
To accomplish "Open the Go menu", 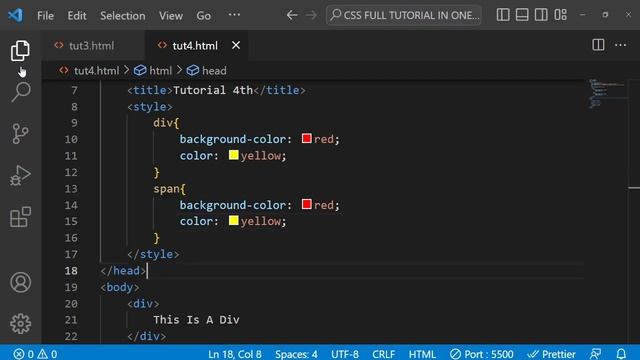I will (203, 16).
